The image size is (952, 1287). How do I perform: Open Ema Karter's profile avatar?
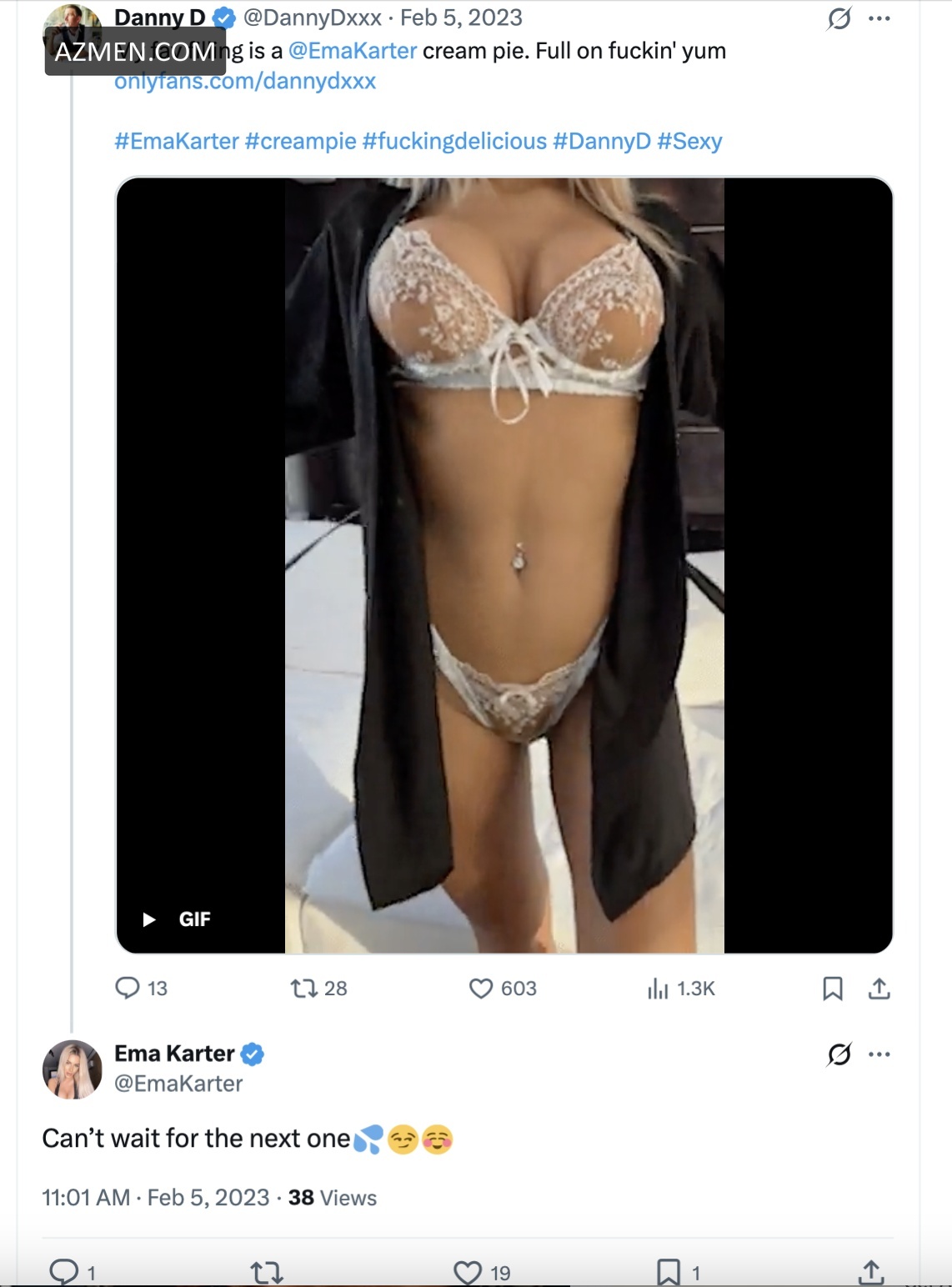pyautogui.click(x=73, y=1069)
